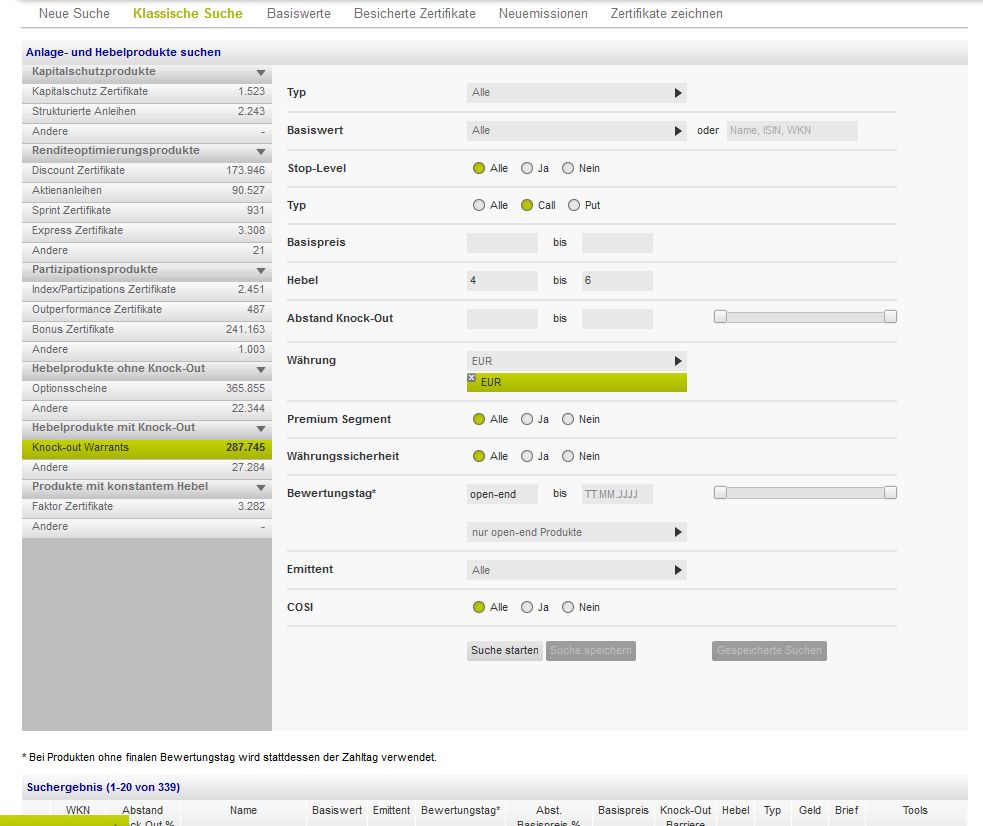This screenshot has height=826, width=983.
Task: Select Index/Partizipations Zertifikate category
Action: pyautogui.click(x=147, y=290)
